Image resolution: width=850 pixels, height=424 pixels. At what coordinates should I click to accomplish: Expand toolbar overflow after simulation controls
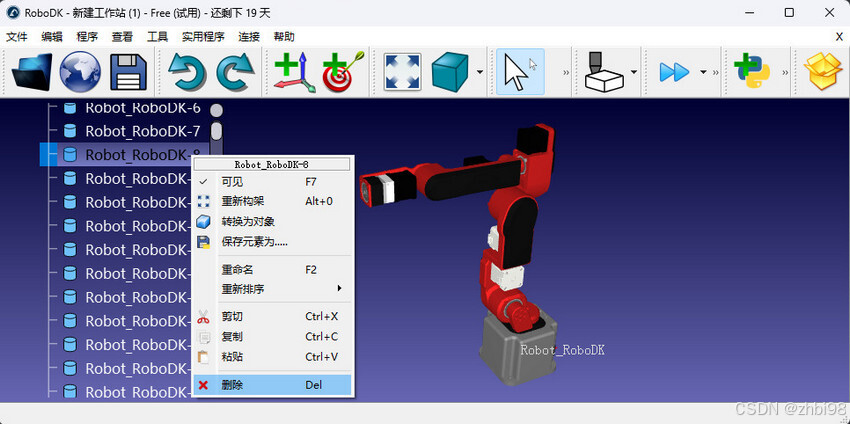coord(716,72)
